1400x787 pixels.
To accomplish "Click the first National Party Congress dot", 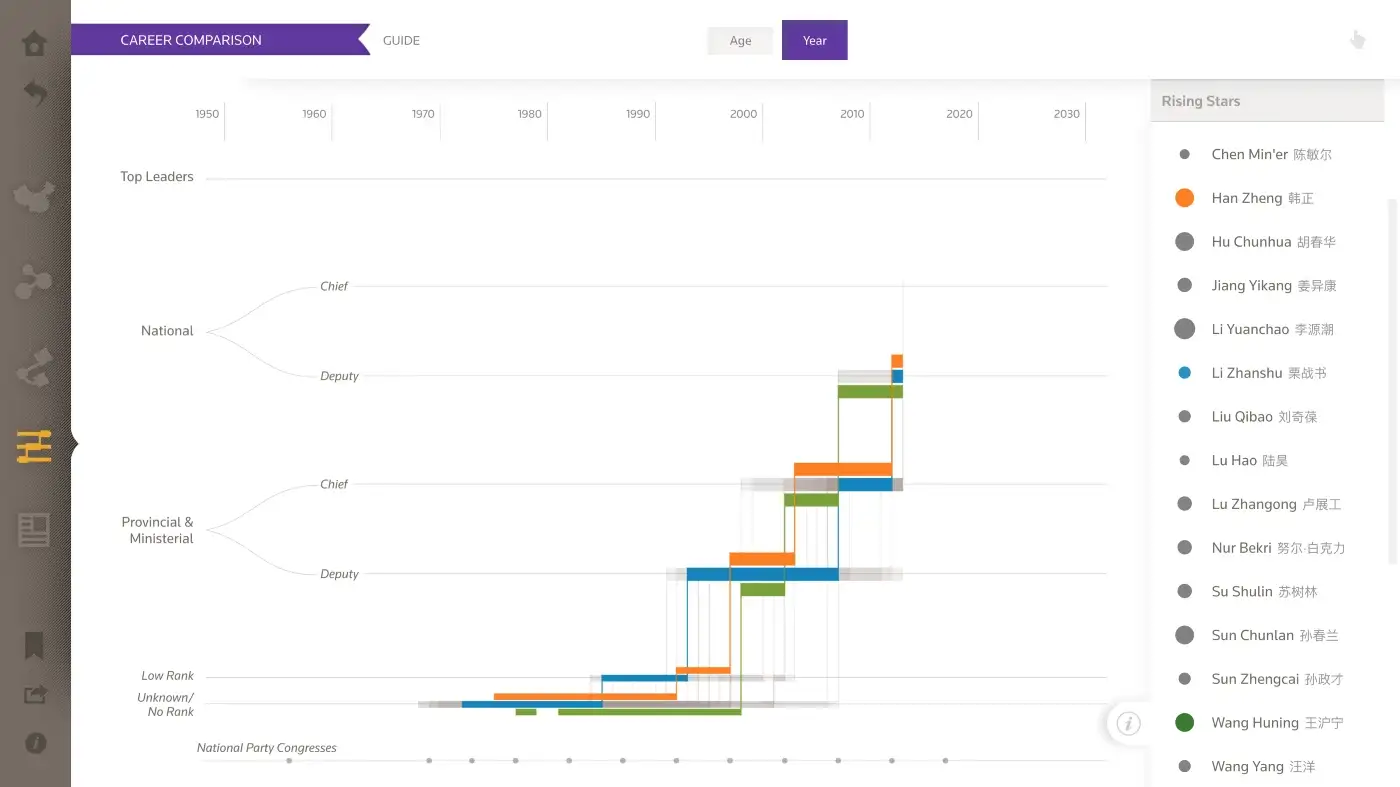I will 289,761.
